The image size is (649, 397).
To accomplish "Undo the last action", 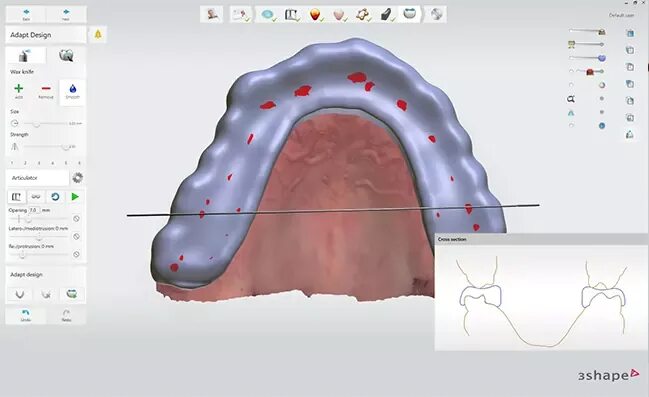I will click(26, 315).
